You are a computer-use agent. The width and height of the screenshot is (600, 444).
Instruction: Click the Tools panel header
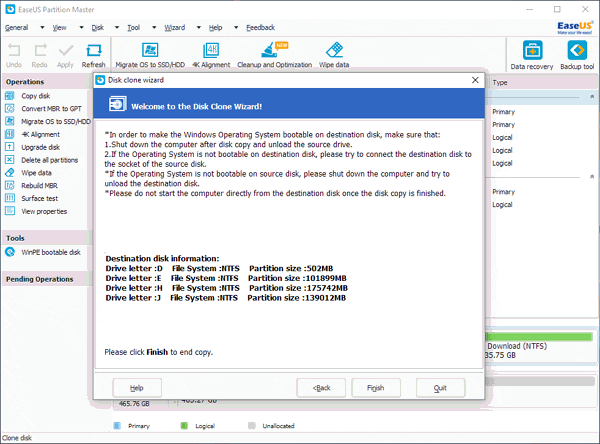point(46,238)
